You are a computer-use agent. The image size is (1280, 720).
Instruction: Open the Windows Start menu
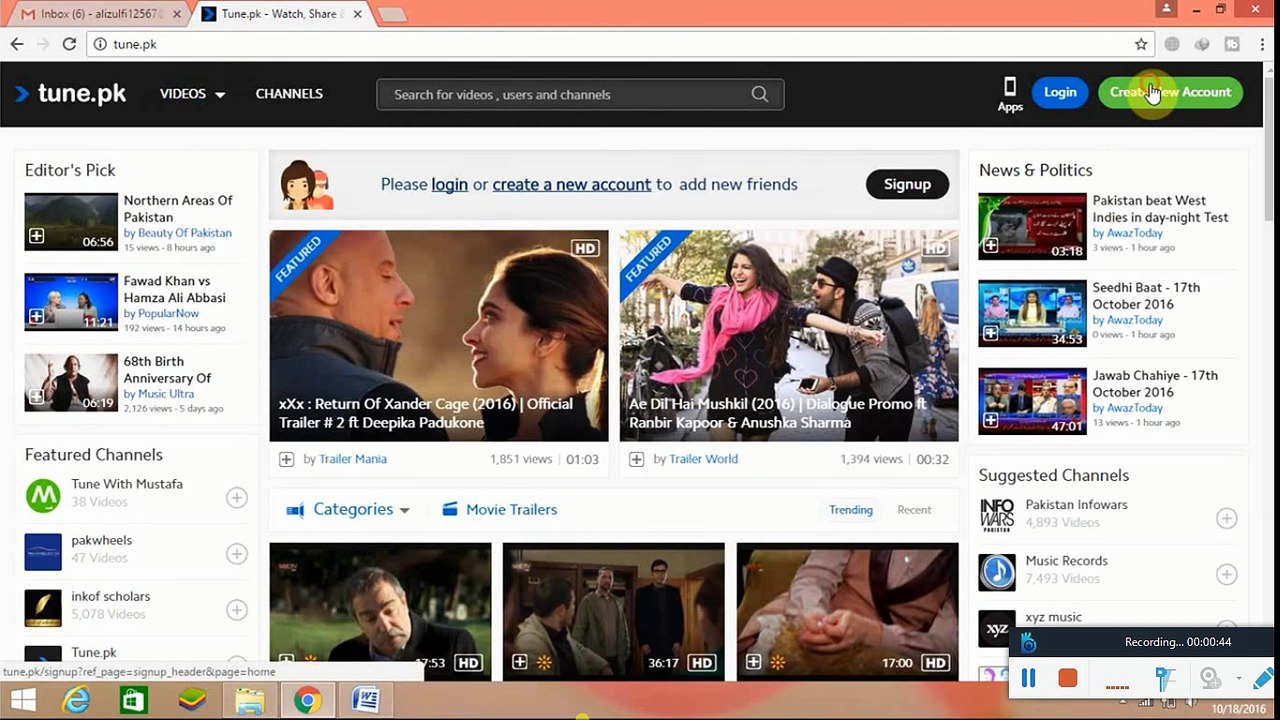pyautogui.click(x=23, y=700)
